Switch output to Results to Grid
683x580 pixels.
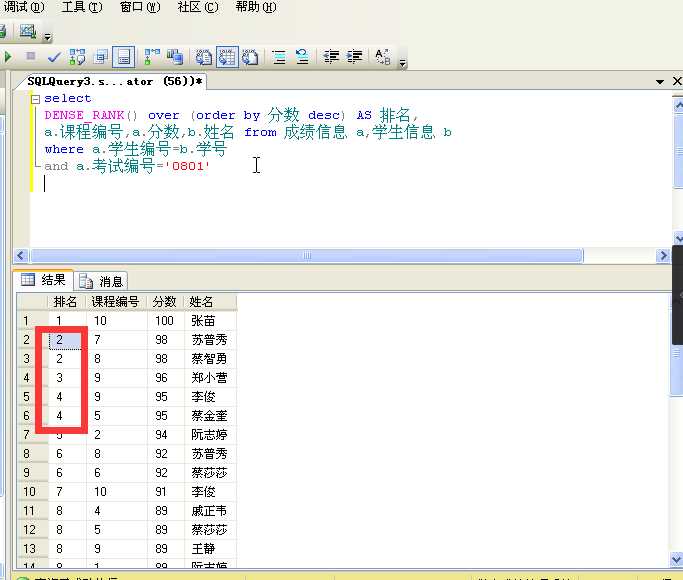pyautogui.click(x=227, y=57)
